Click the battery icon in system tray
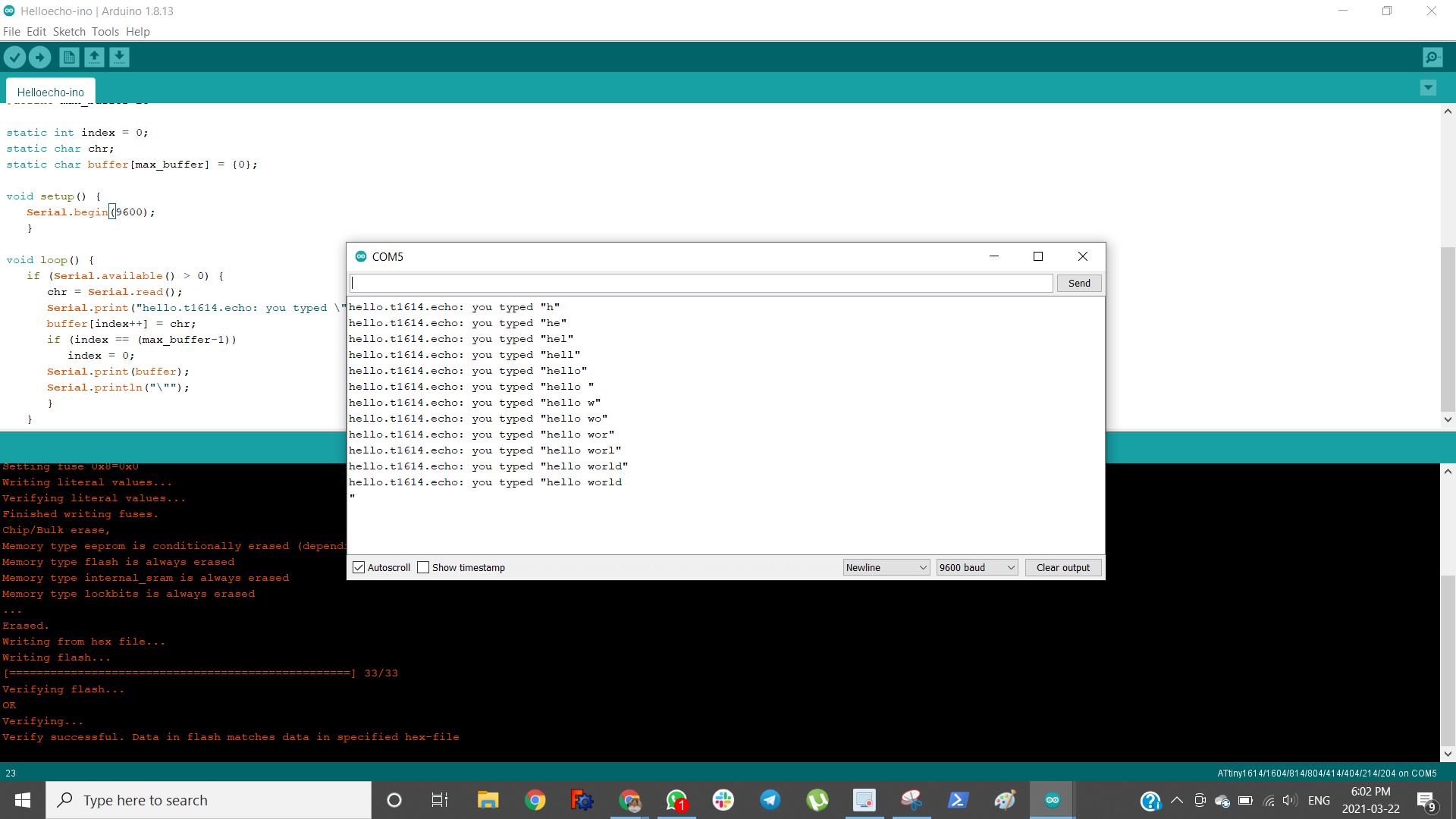Screen dimensions: 1456x819 [x=1245, y=800]
